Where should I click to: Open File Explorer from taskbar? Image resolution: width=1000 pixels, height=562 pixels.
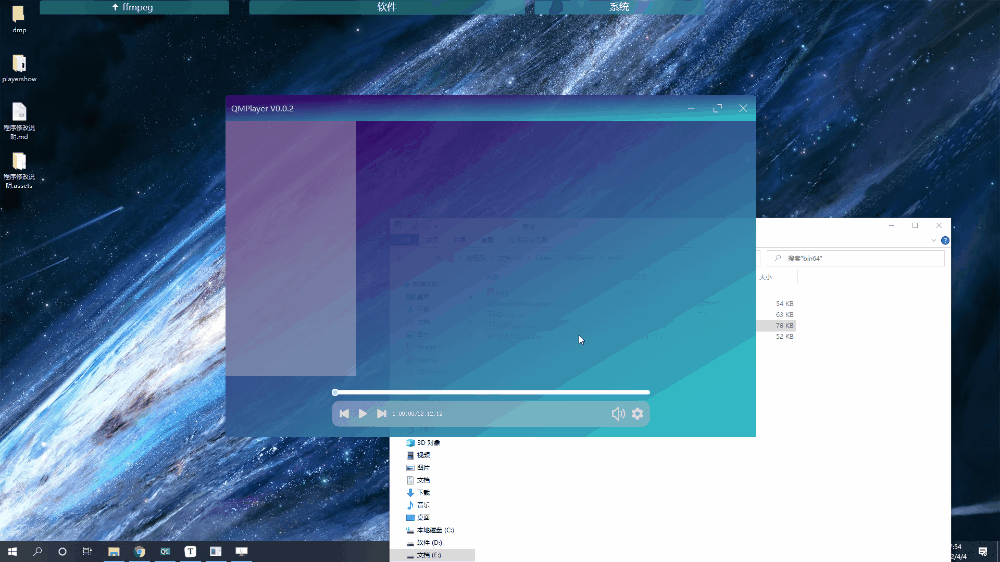click(114, 551)
